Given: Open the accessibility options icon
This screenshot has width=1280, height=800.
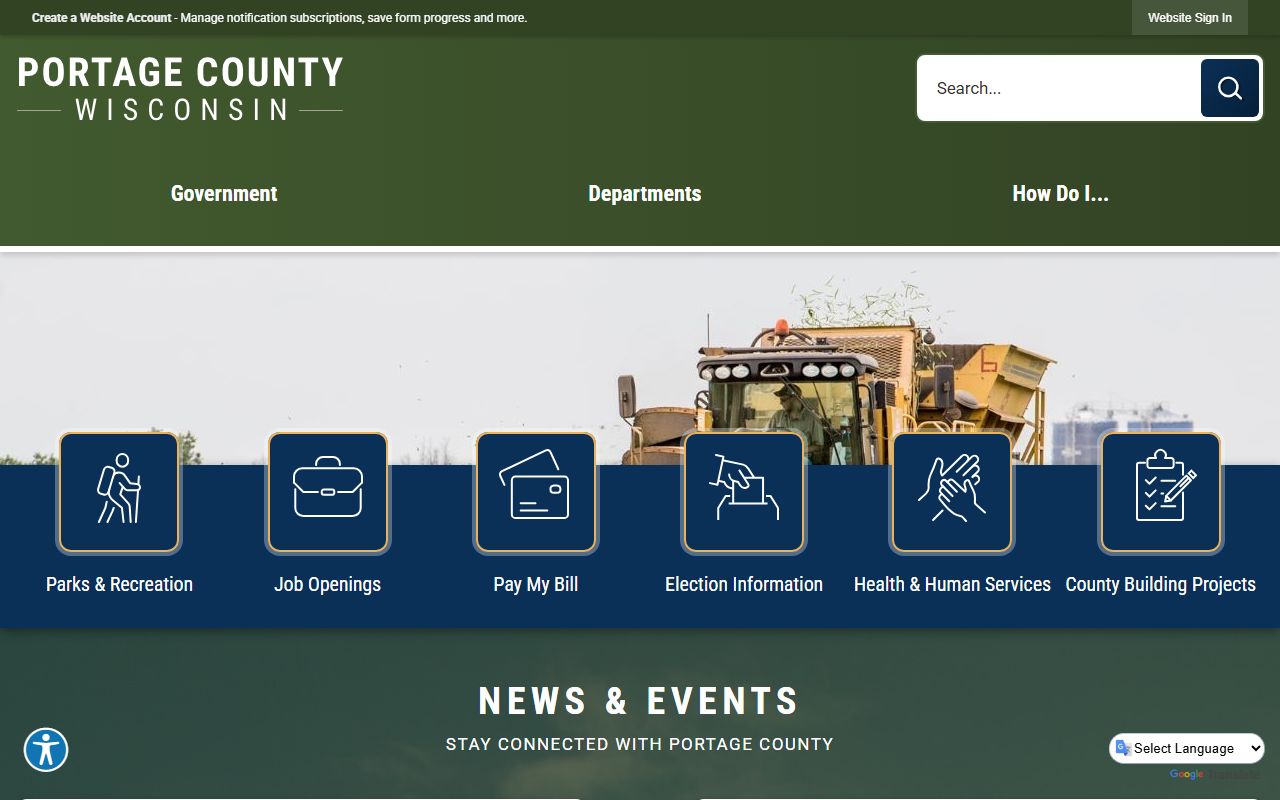Looking at the screenshot, I should (x=46, y=750).
